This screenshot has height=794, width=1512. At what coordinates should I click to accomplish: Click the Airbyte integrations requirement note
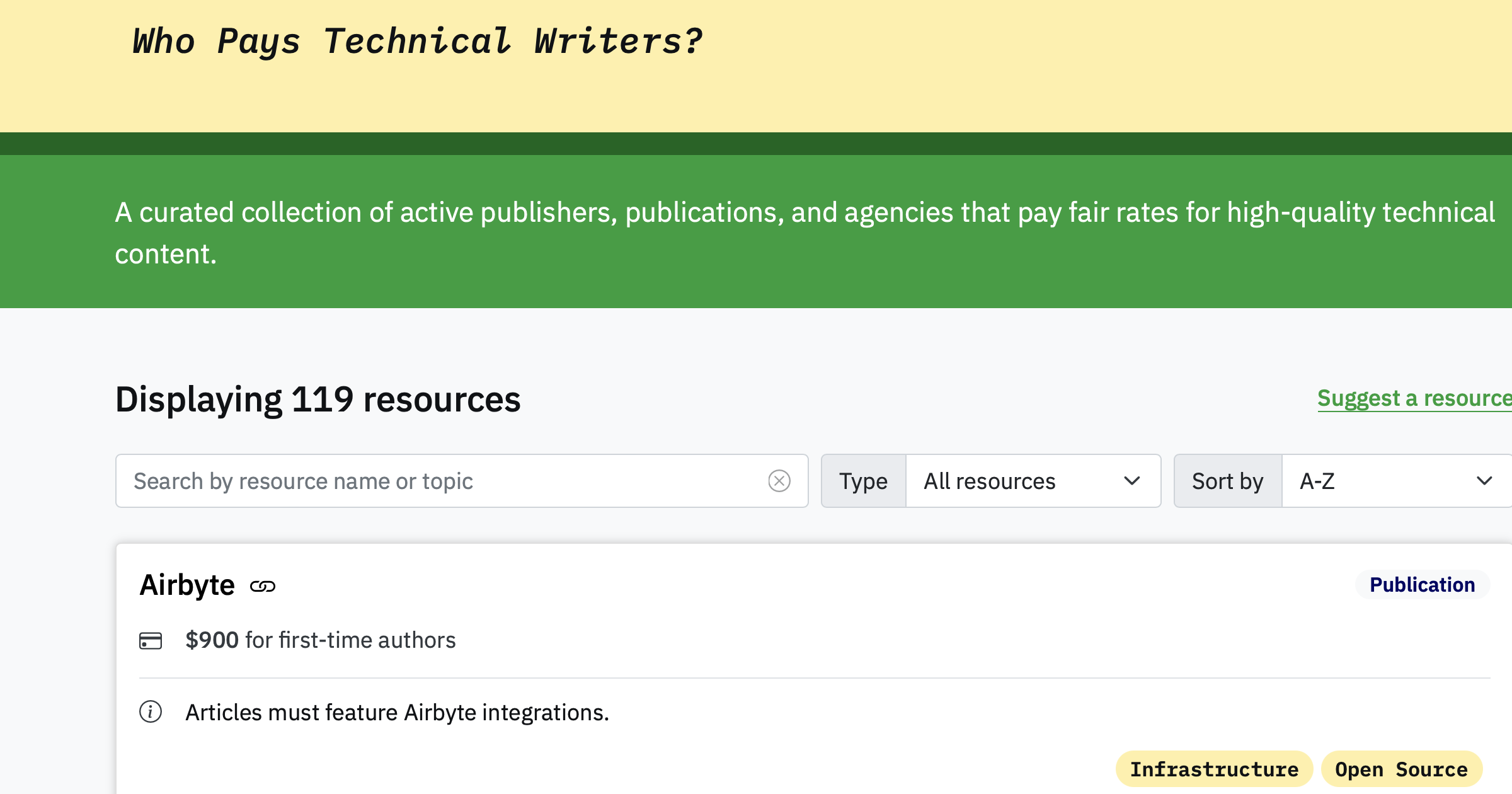click(397, 713)
